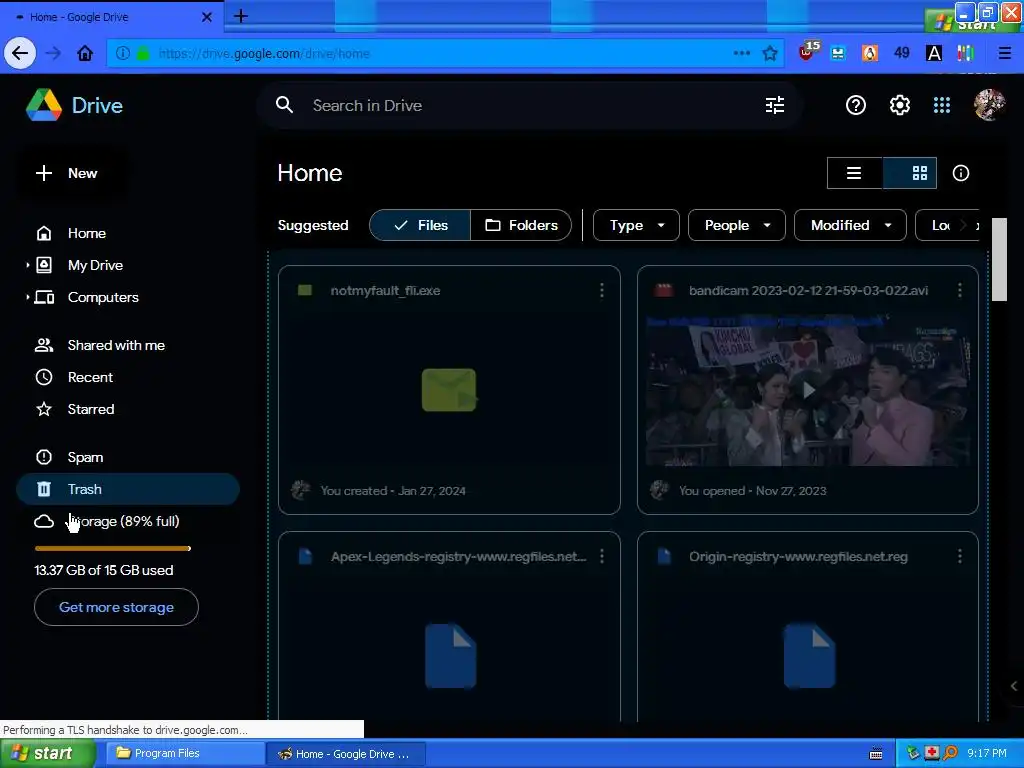Click the A extension icon in toolbar
Viewport: 1024px width, 768px height.
point(934,53)
